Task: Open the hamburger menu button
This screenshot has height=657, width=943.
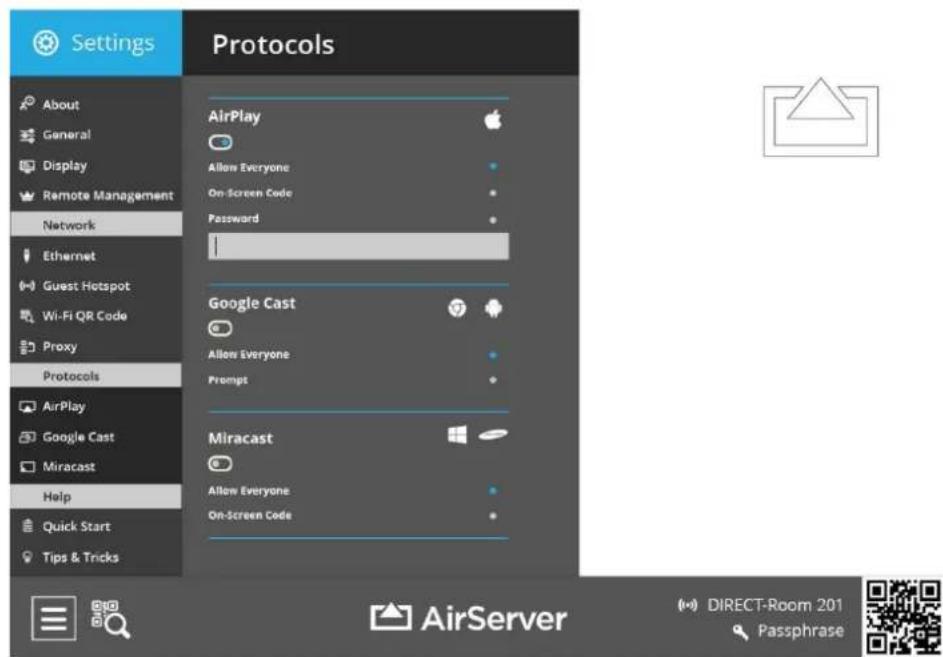Action: (x=54, y=618)
